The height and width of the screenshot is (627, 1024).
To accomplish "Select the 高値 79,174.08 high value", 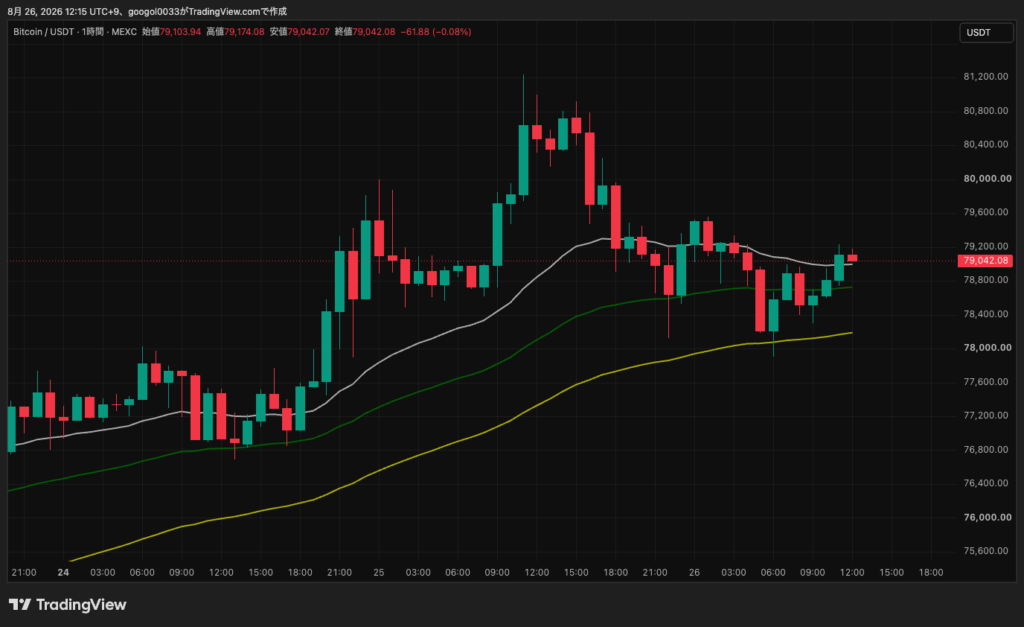I will tap(235, 31).
